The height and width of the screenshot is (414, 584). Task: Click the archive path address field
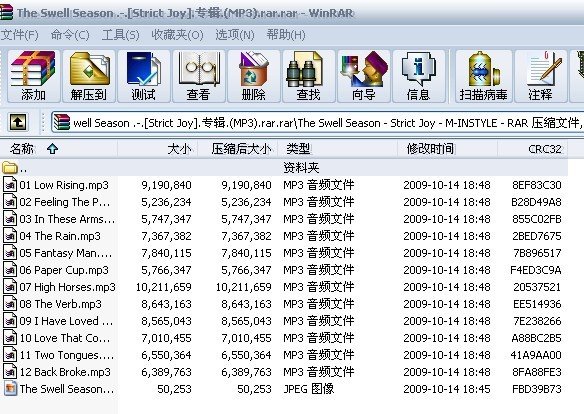pyautogui.click(x=318, y=122)
